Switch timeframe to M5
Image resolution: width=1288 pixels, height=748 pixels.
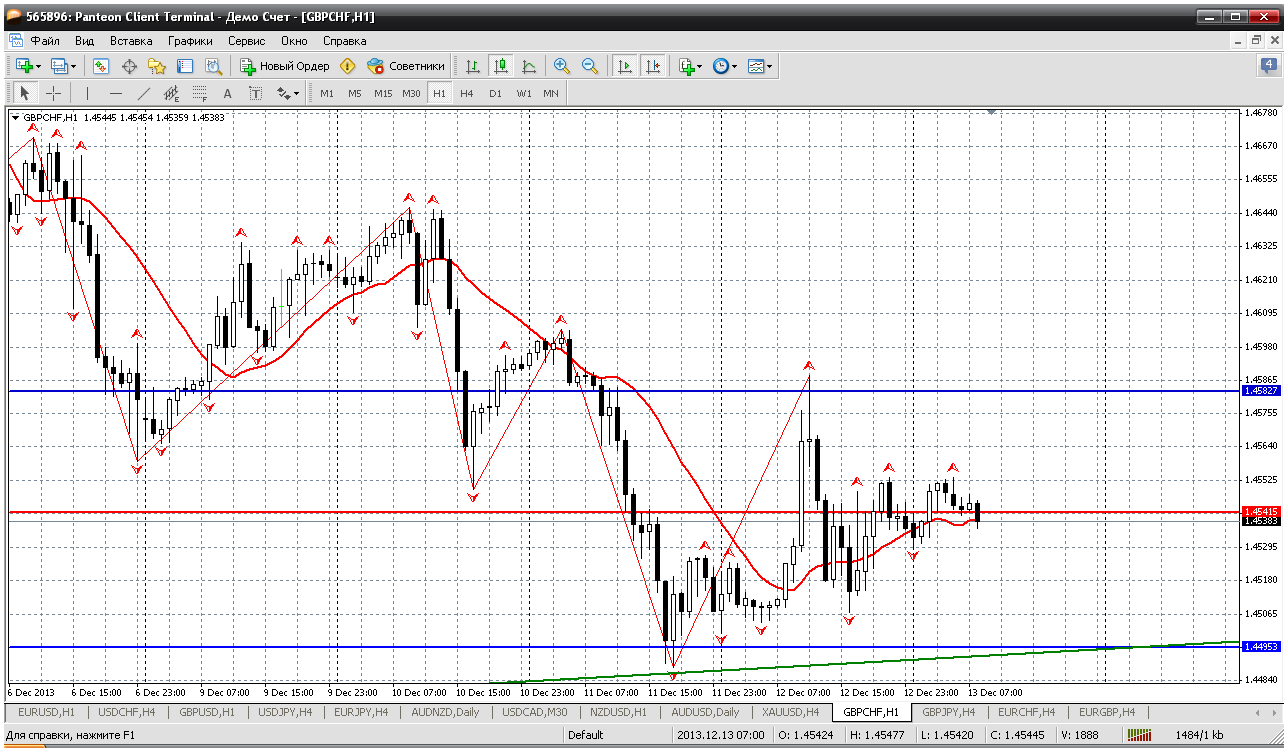355,93
